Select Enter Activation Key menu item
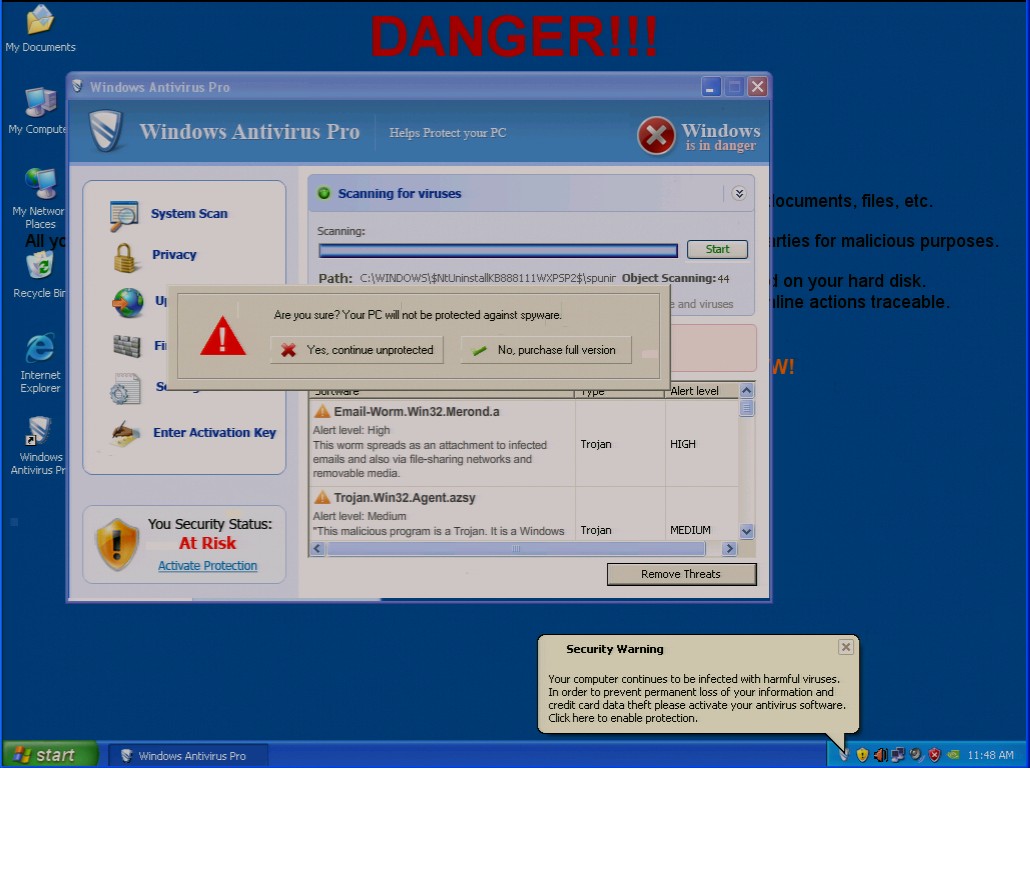 (214, 433)
